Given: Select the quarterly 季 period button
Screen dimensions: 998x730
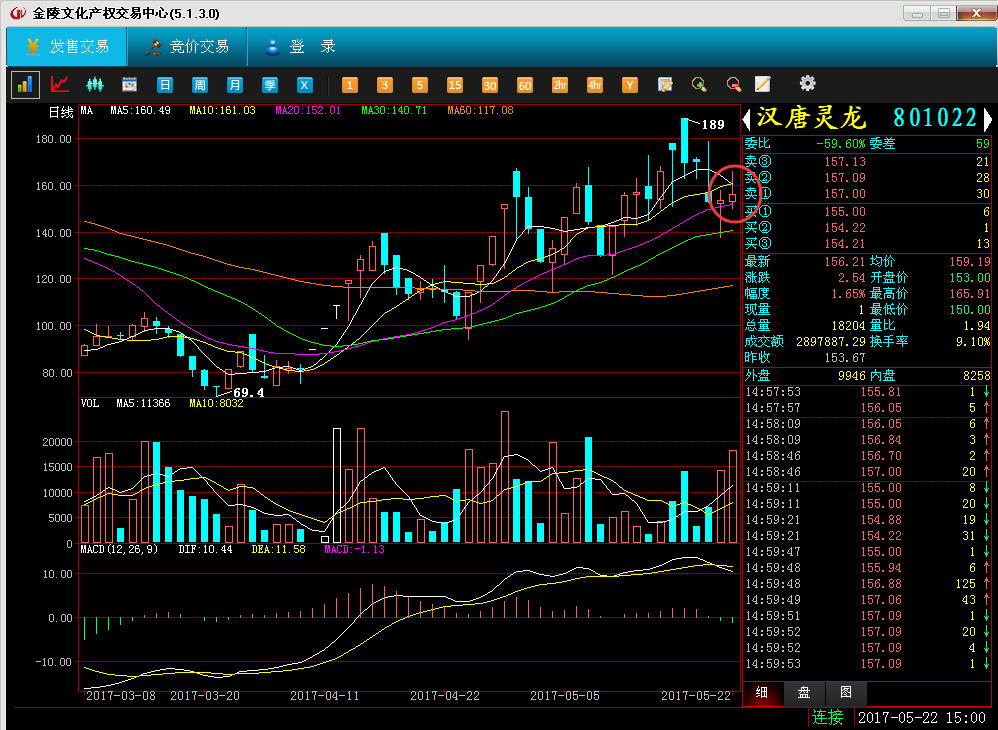Looking at the screenshot, I should 270,85.
